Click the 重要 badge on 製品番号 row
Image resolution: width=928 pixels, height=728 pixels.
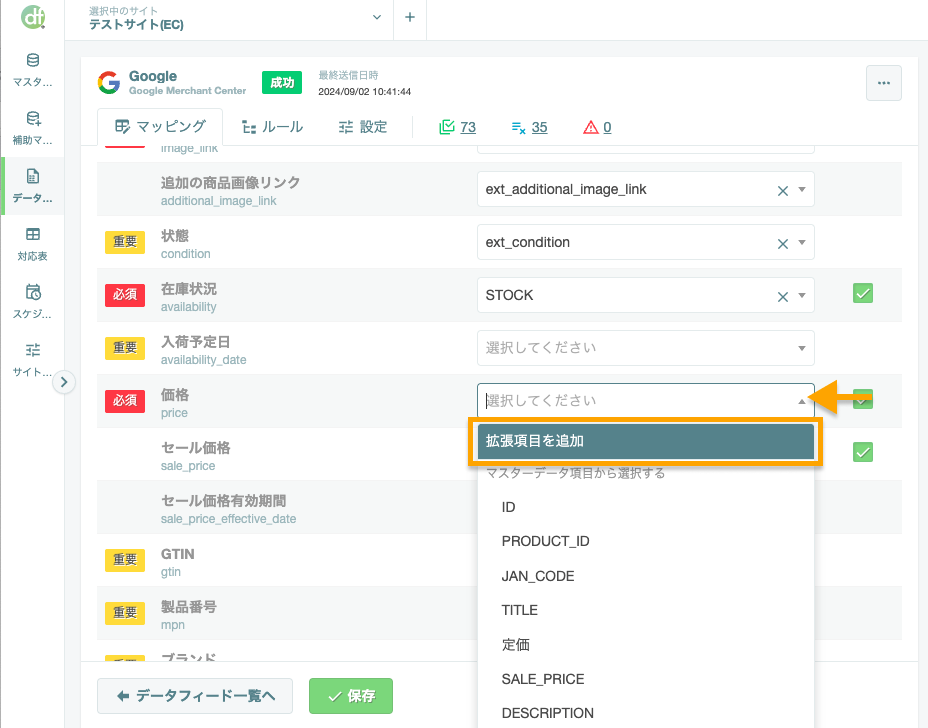(x=125, y=613)
